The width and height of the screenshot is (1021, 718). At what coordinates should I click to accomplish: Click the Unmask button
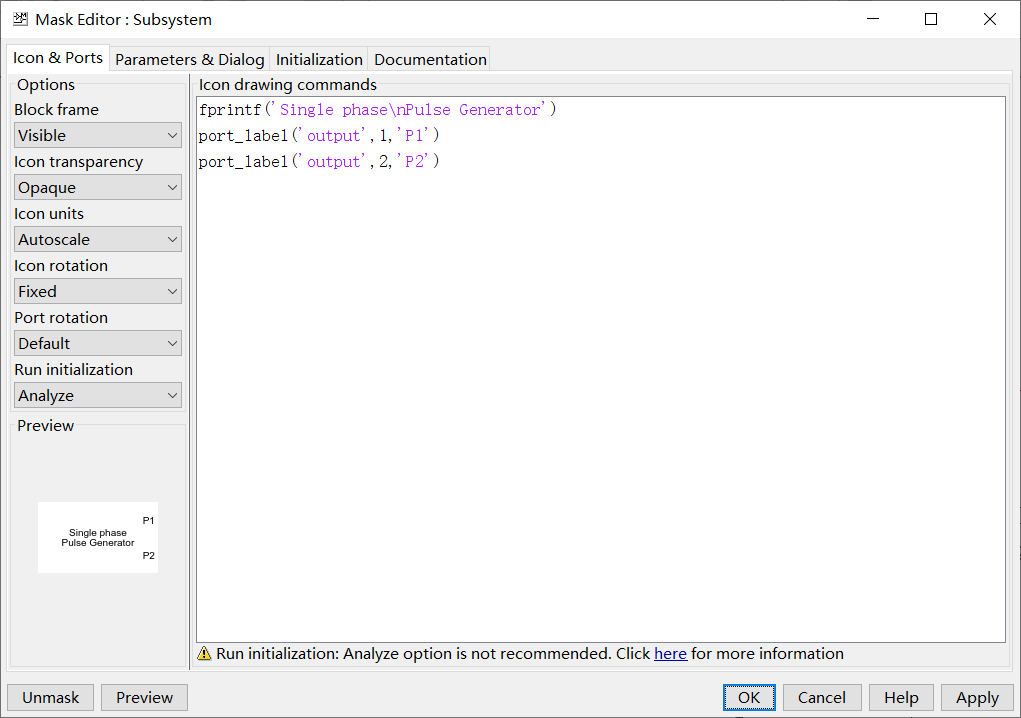click(51, 698)
